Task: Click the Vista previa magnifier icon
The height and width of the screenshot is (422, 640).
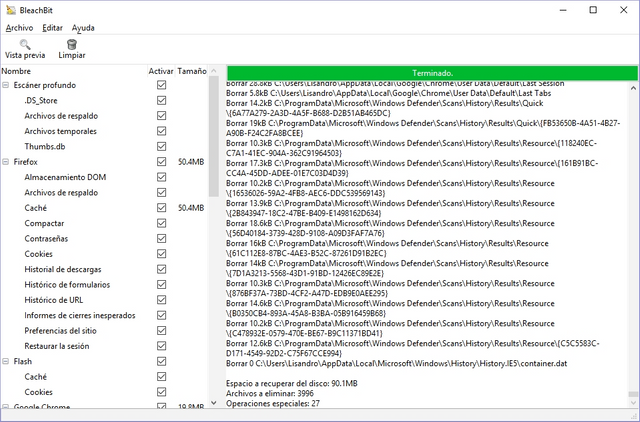Action: click(25, 44)
